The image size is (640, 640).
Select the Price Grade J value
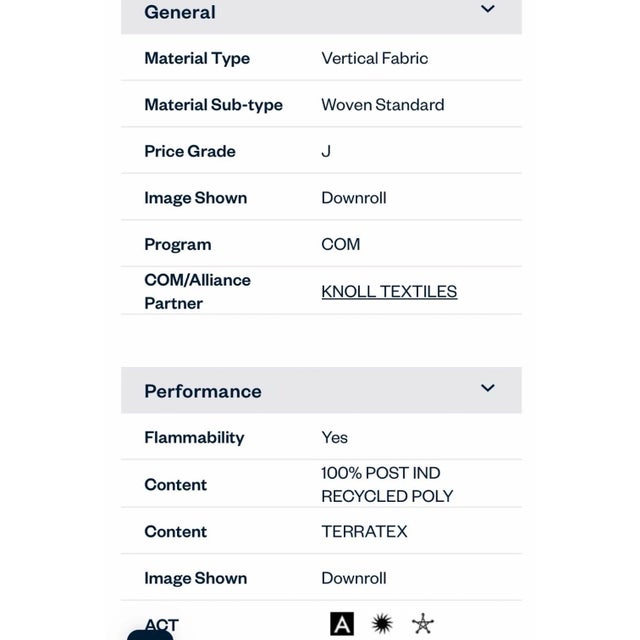(326, 151)
